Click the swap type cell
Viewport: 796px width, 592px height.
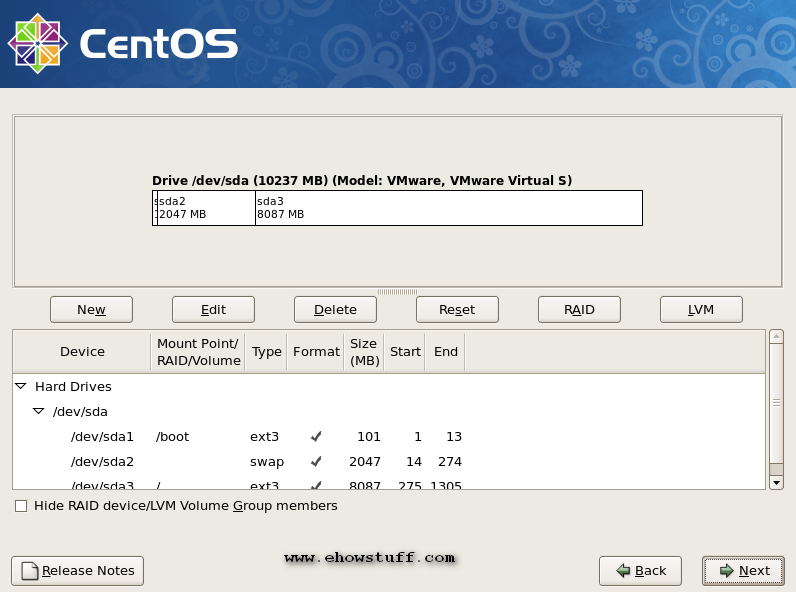[267, 462]
